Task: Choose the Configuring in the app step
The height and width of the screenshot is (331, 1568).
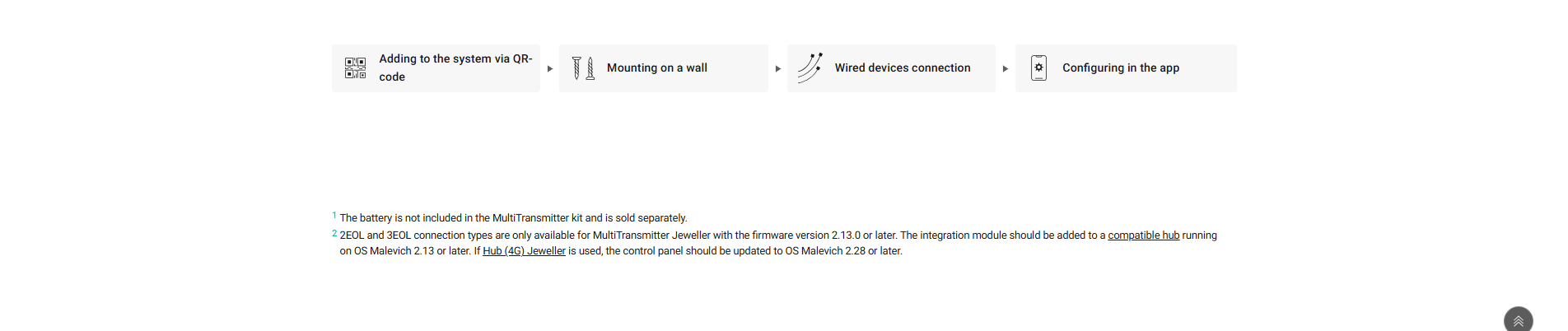Action: (x=1120, y=68)
